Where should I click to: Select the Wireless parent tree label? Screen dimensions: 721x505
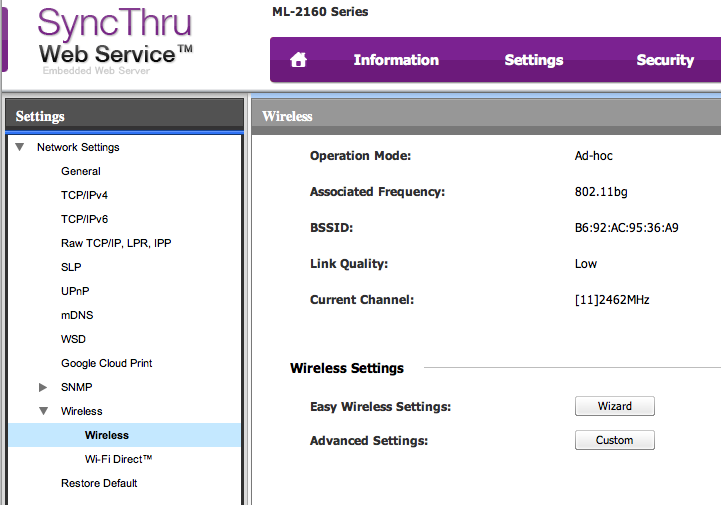click(x=81, y=411)
